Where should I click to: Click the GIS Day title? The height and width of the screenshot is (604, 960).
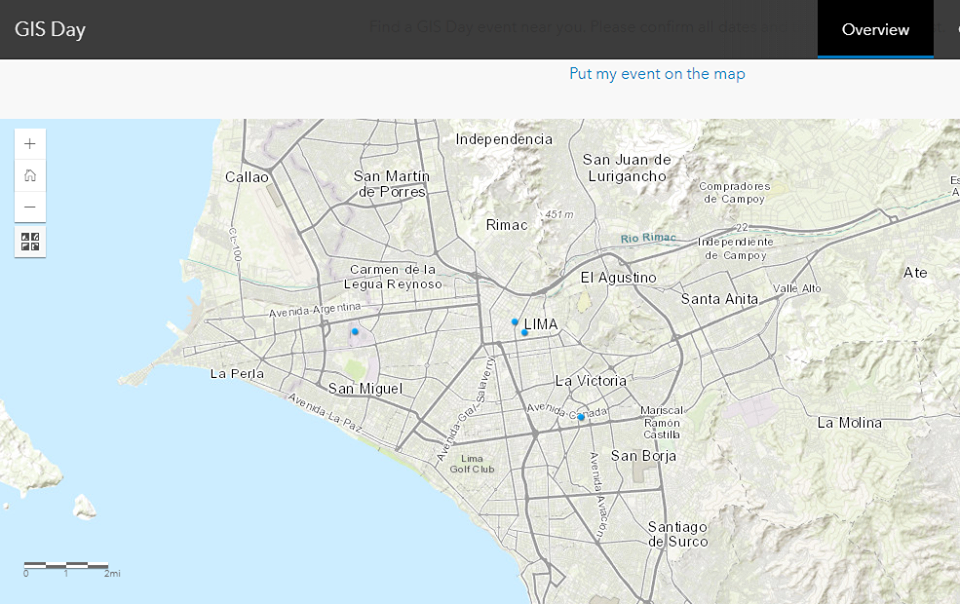[50, 29]
